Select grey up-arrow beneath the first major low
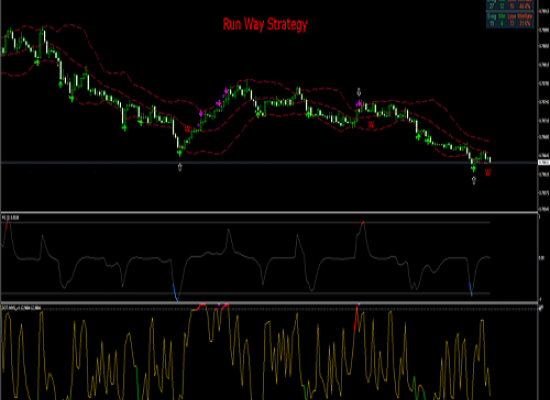Image resolution: width=550 pixels, height=400 pixels. click(180, 167)
